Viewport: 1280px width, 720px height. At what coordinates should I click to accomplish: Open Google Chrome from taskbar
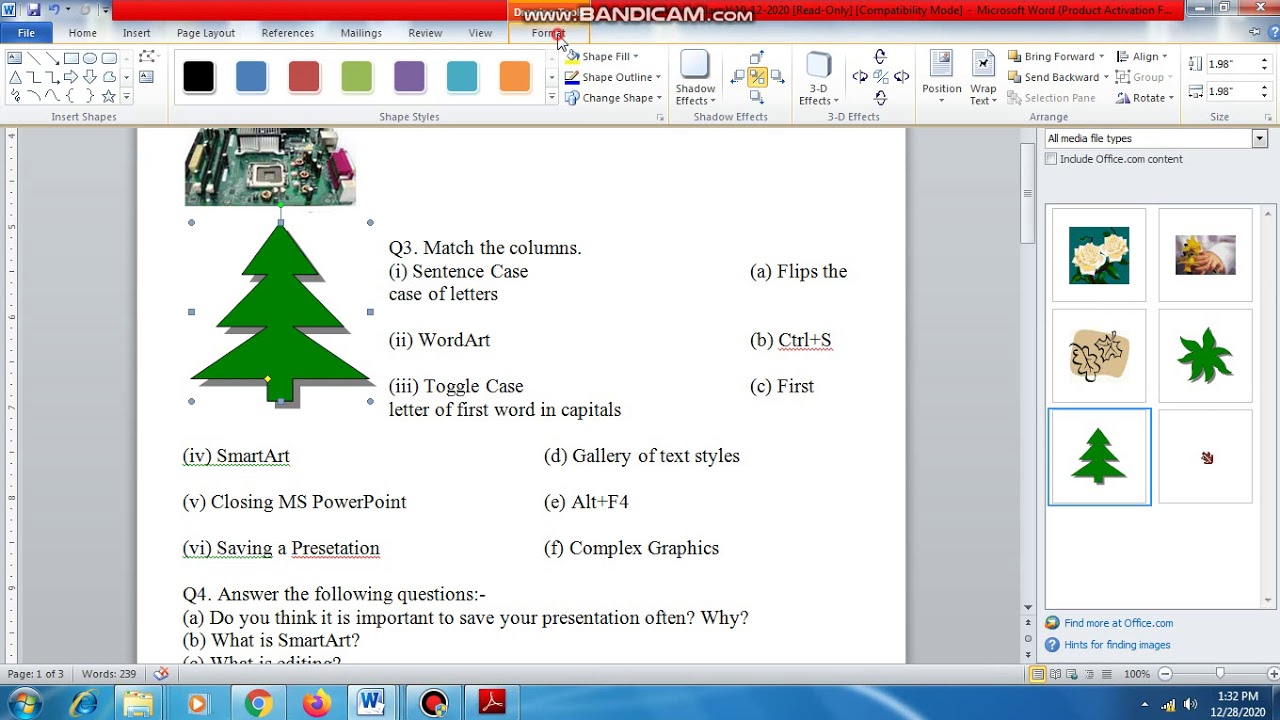point(259,703)
